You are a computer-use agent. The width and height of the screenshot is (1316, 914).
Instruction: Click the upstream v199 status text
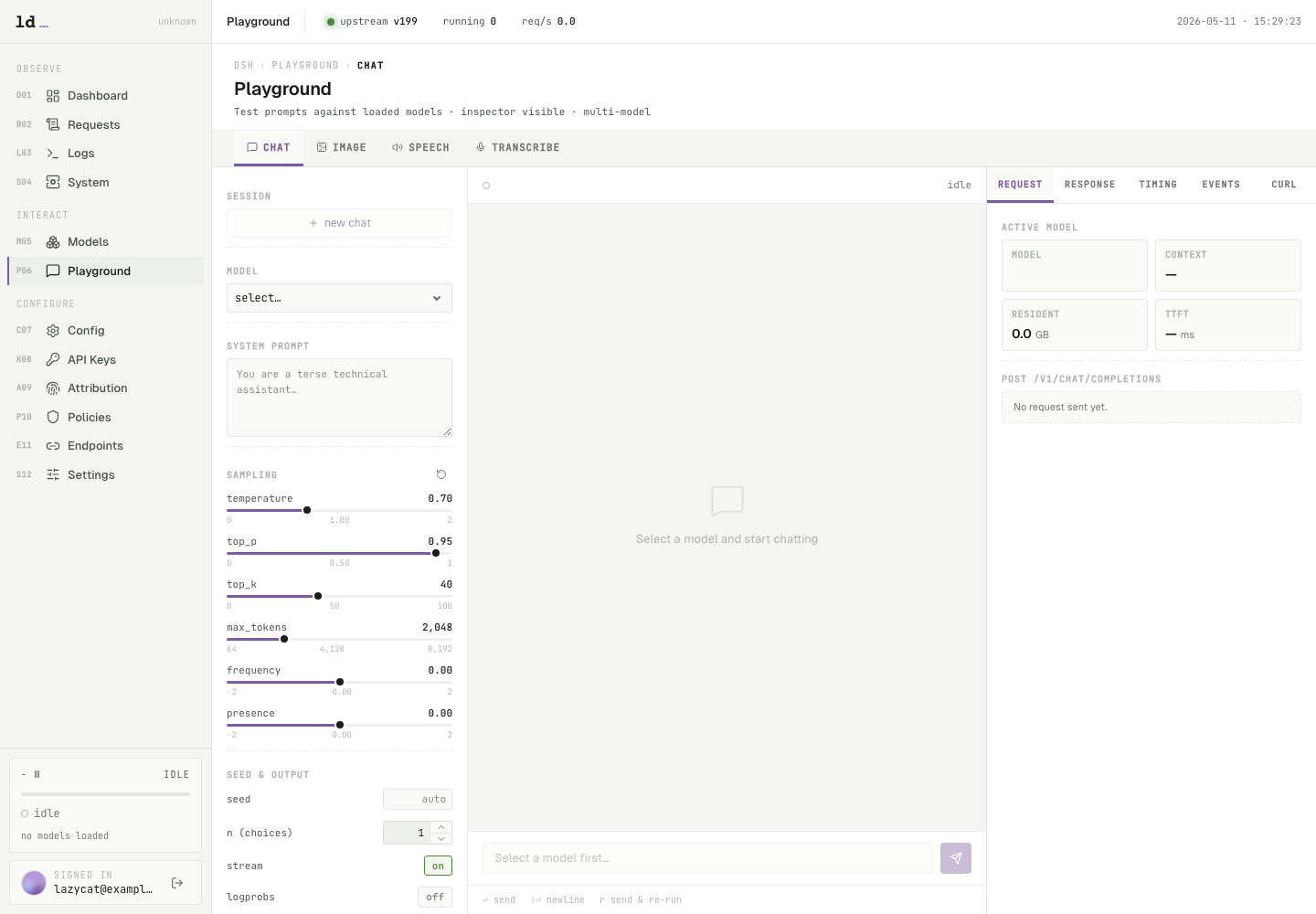(x=378, y=22)
